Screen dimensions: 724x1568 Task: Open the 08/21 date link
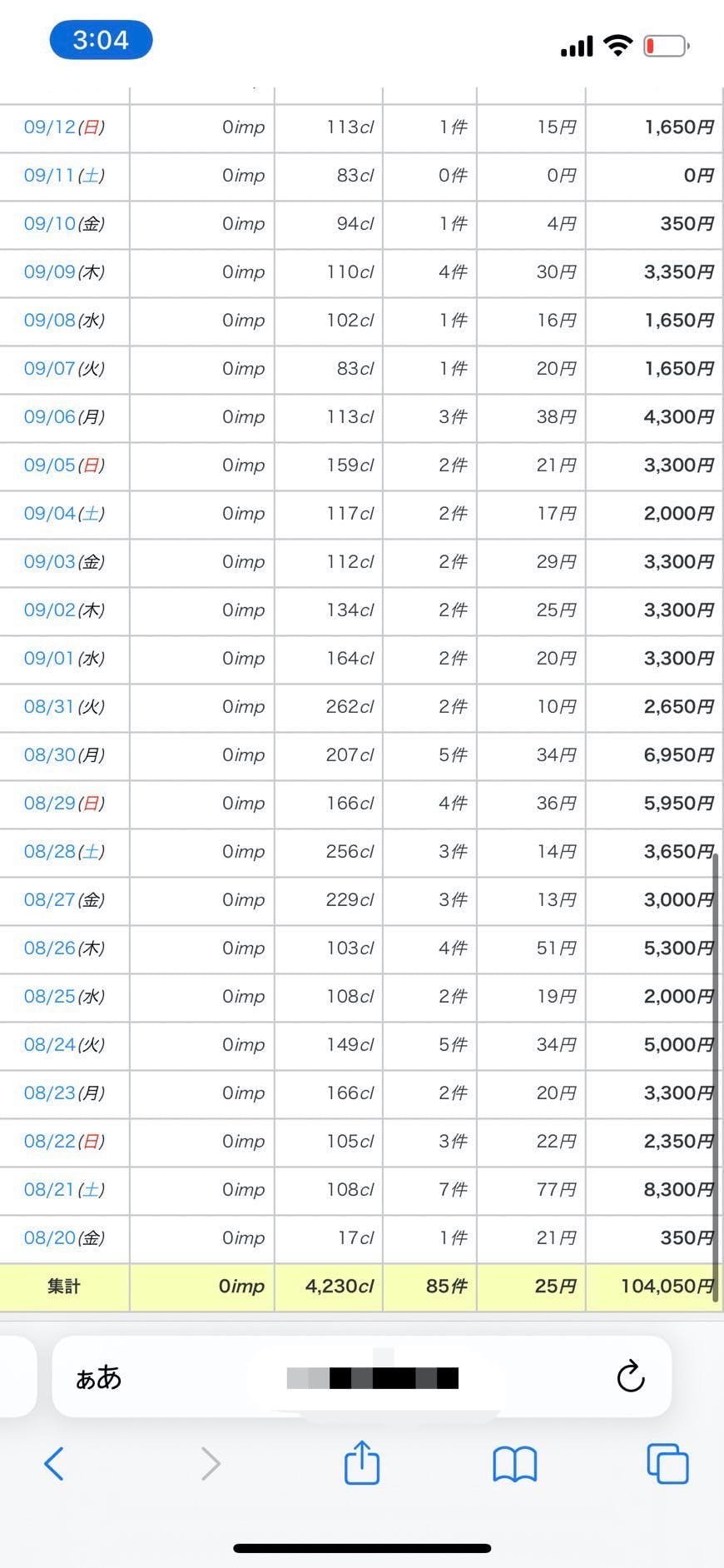click(x=49, y=1190)
